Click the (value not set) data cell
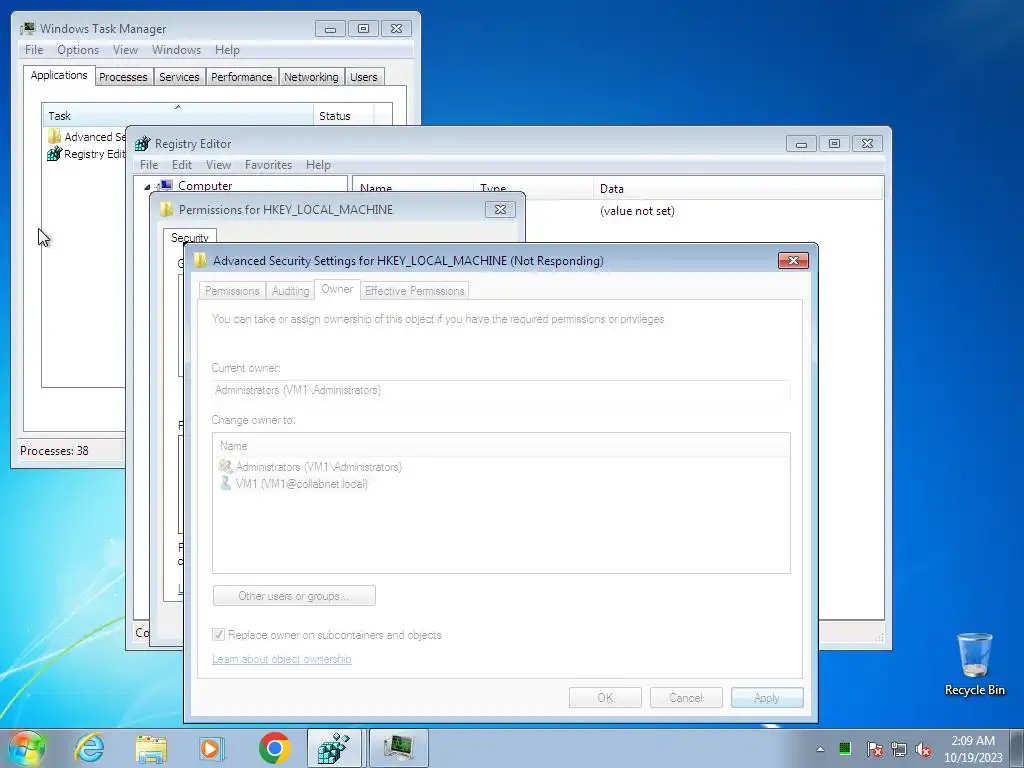1024x768 pixels. coord(637,211)
